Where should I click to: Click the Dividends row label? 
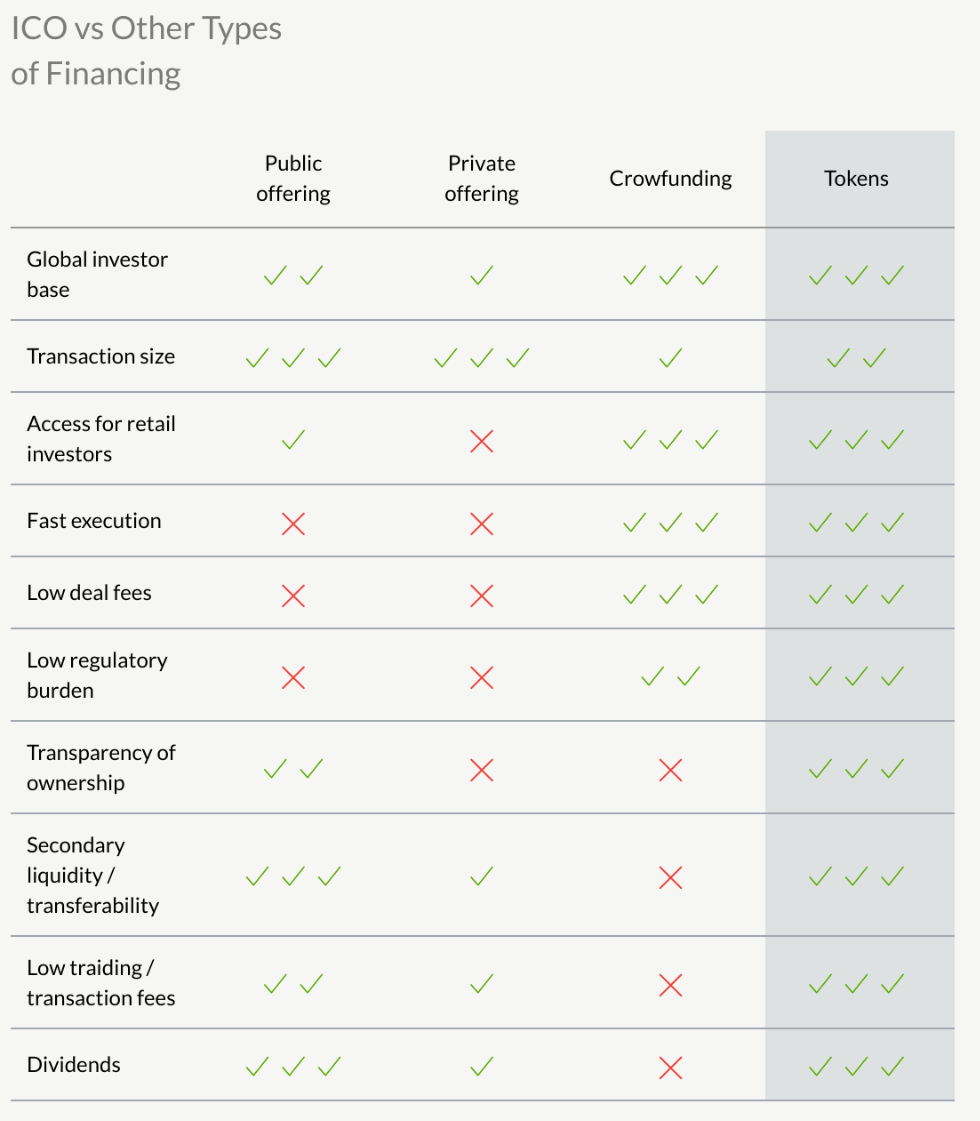(x=73, y=1064)
